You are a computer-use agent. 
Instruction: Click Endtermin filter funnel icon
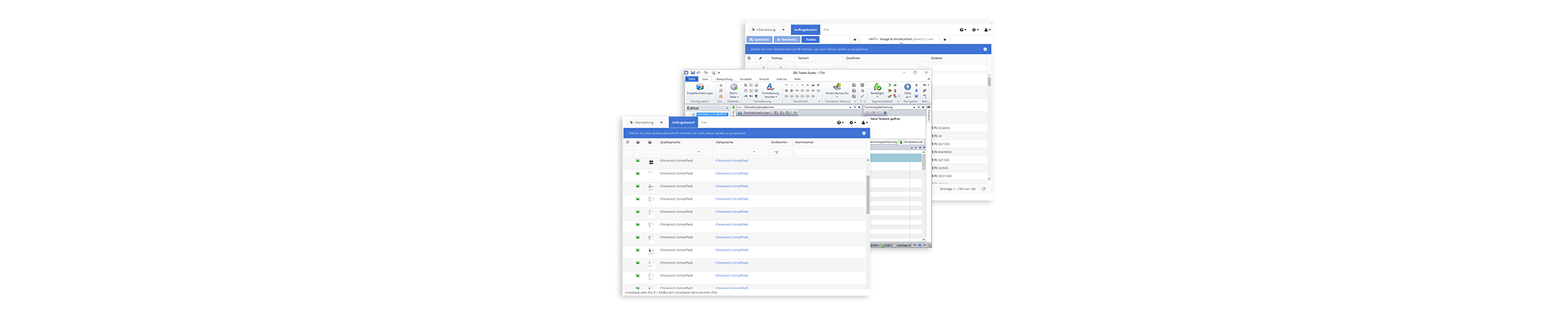[777, 152]
